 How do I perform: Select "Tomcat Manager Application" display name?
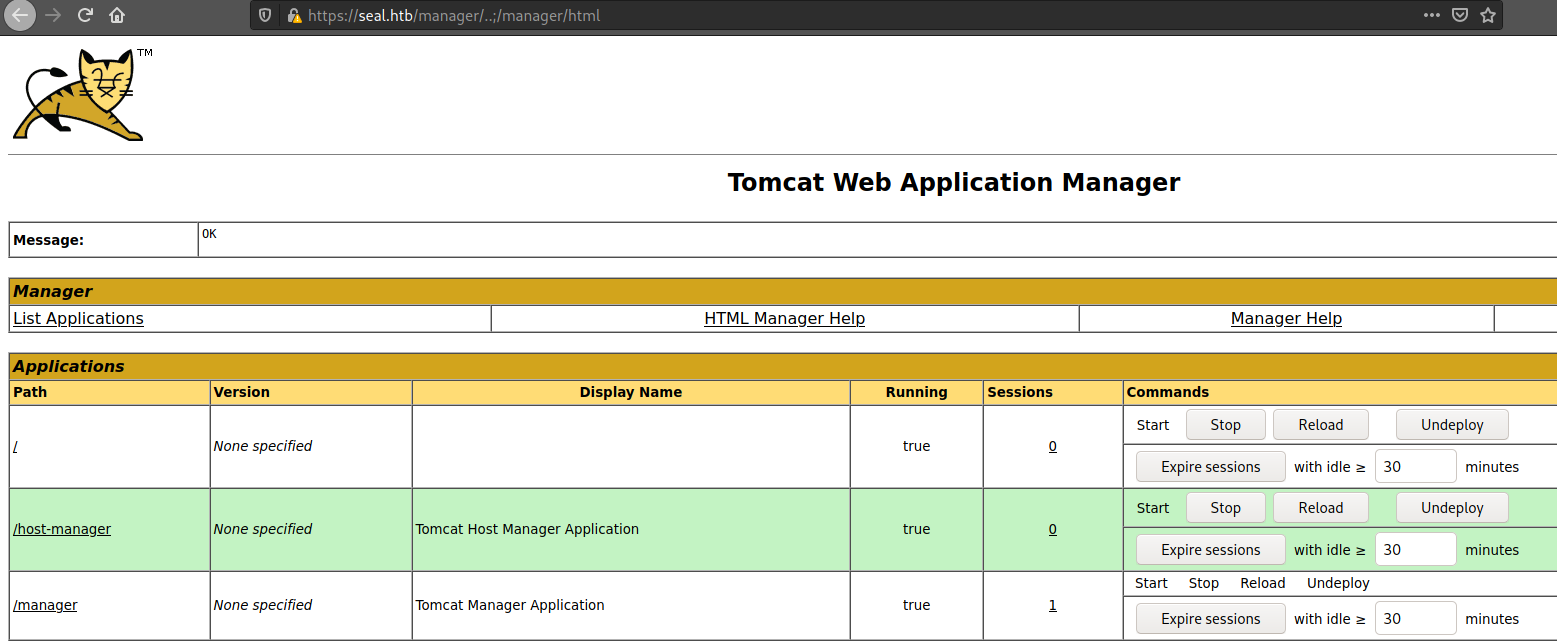click(510, 605)
